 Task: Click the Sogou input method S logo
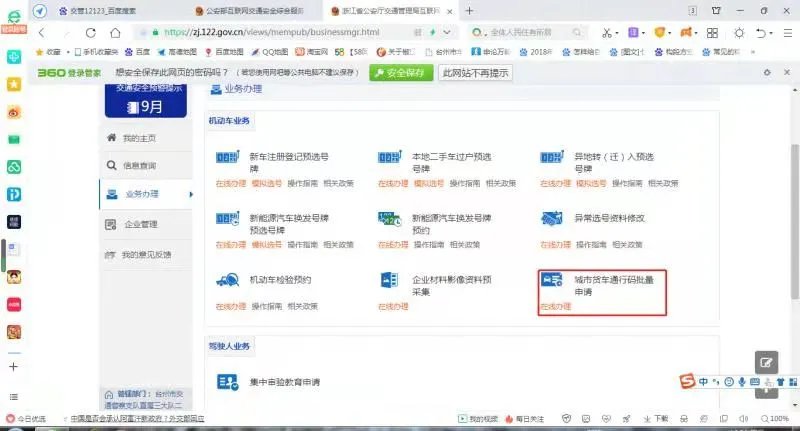click(x=687, y=381)
